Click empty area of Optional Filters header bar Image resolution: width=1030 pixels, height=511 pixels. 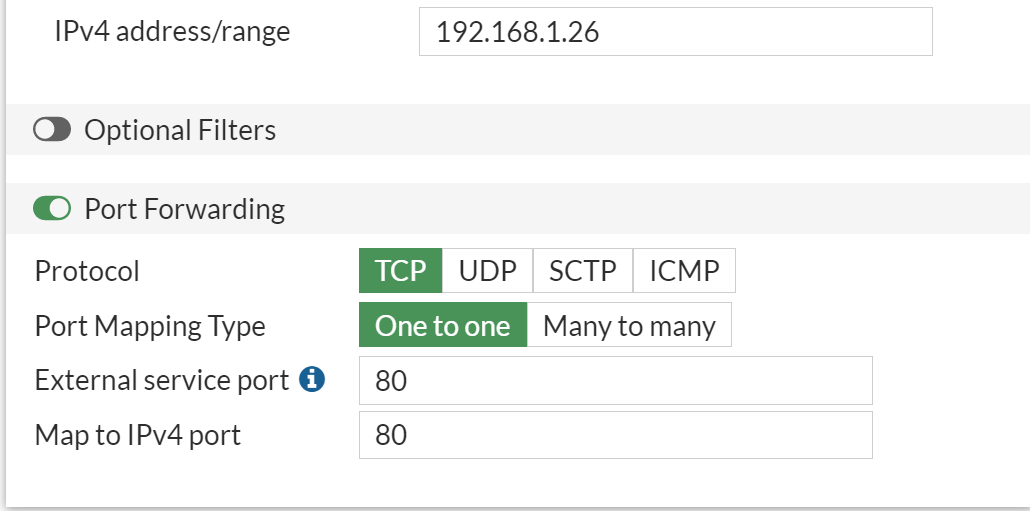pos(650,130)
